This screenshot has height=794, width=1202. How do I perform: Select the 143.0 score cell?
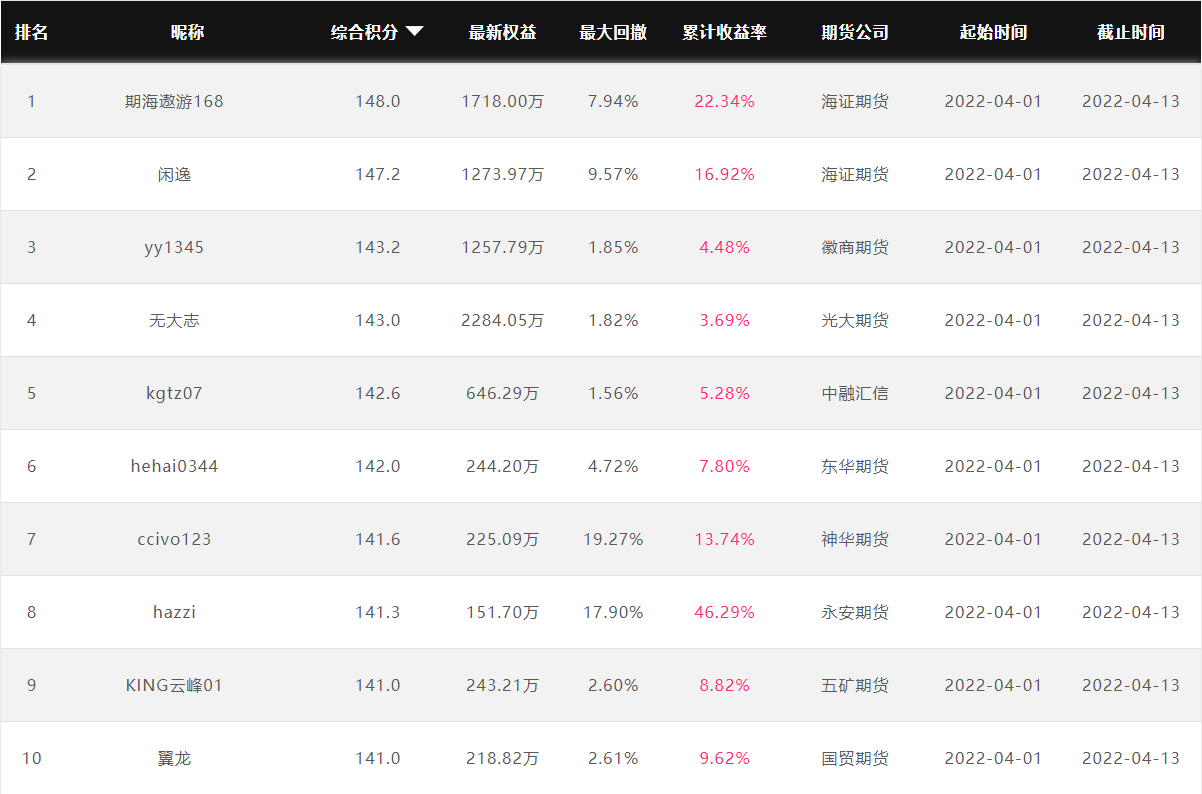[378, 320]
